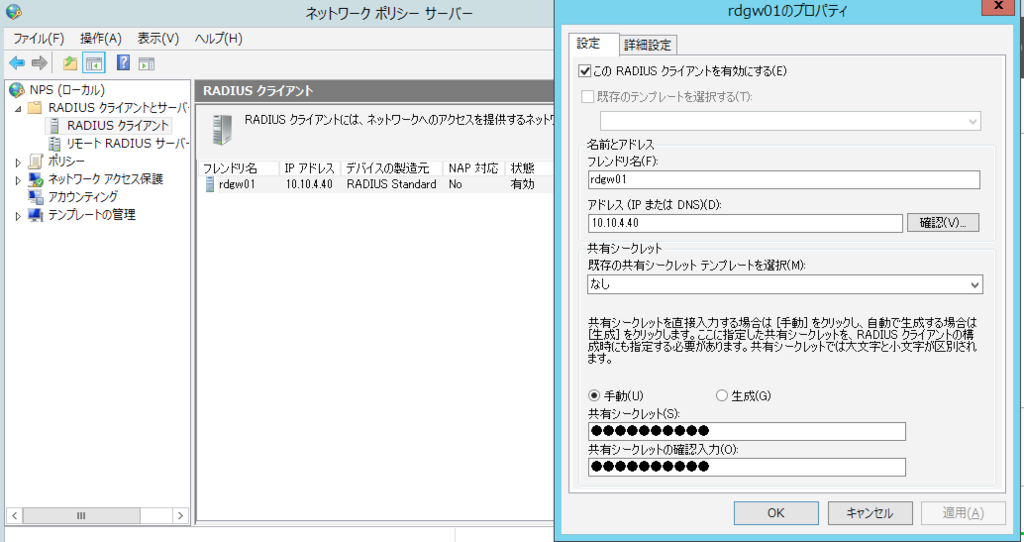The width and height of the screenshot is (1024, 542).
Task: Select NPS (ローカル) in the tree
Action: click(67, 90)
